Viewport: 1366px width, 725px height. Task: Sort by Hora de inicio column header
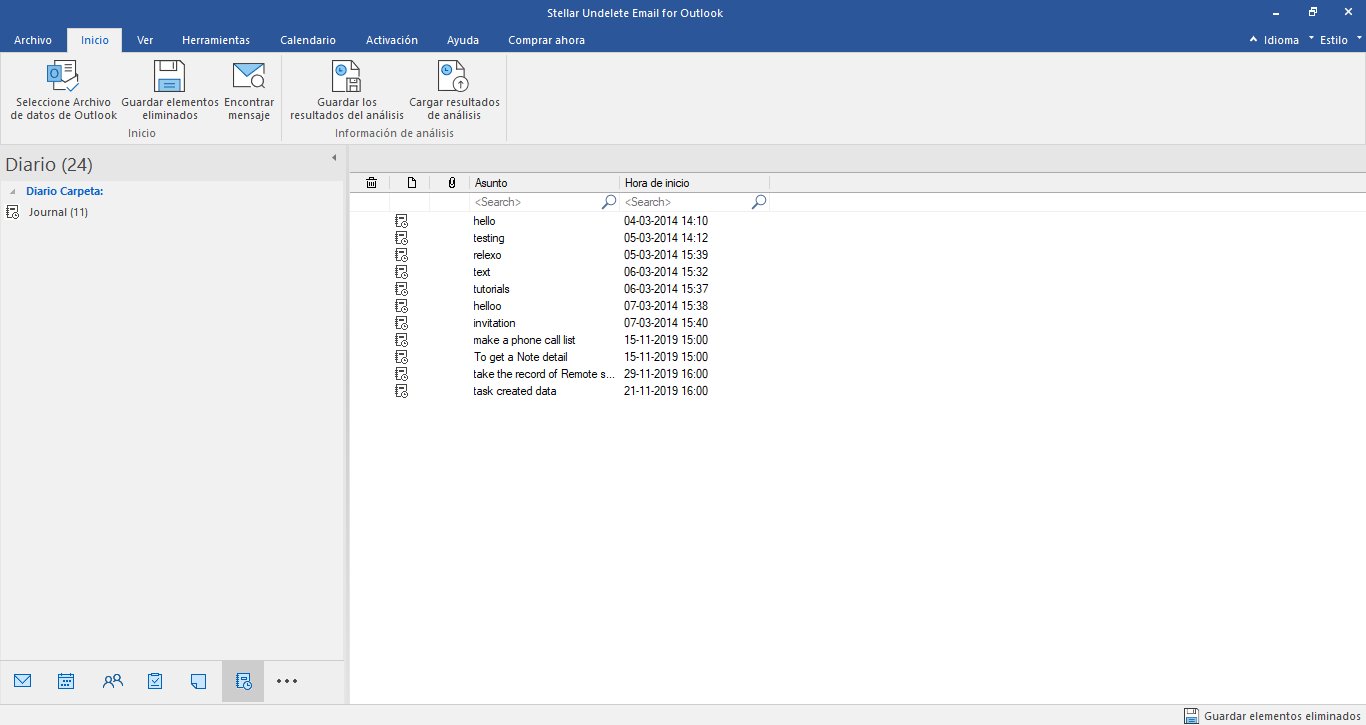695,183
